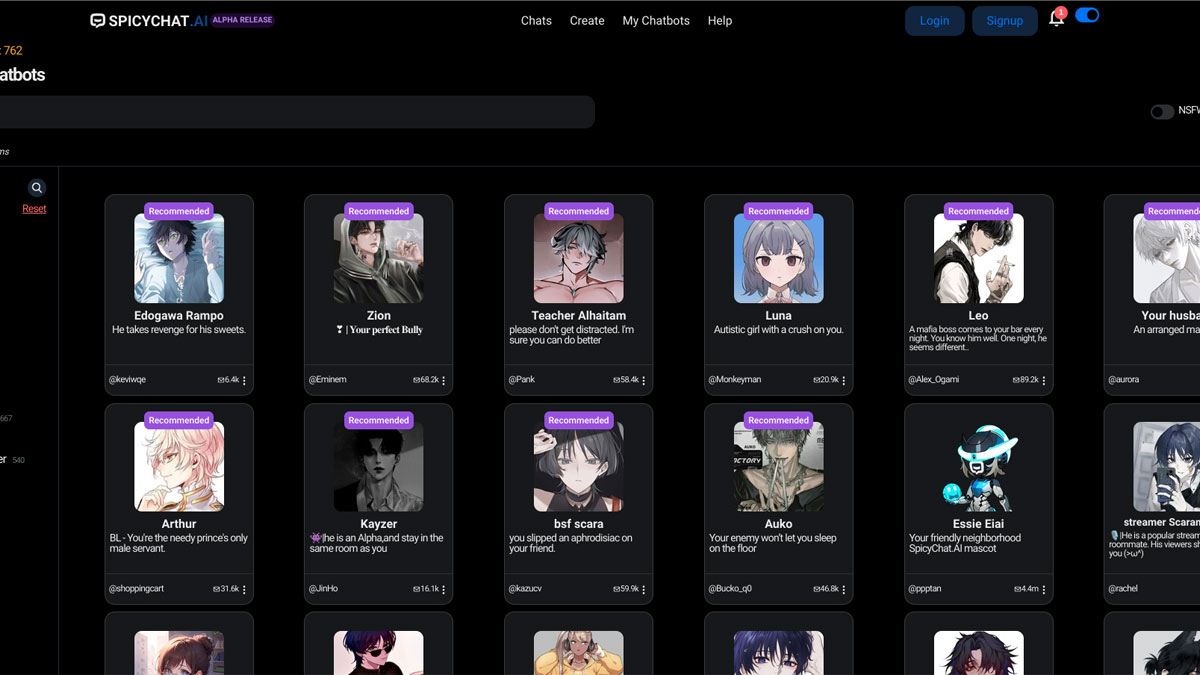Open the Kayzer card's three-dot menu
Screen dimensions: 1200x675
click(444, 590)
